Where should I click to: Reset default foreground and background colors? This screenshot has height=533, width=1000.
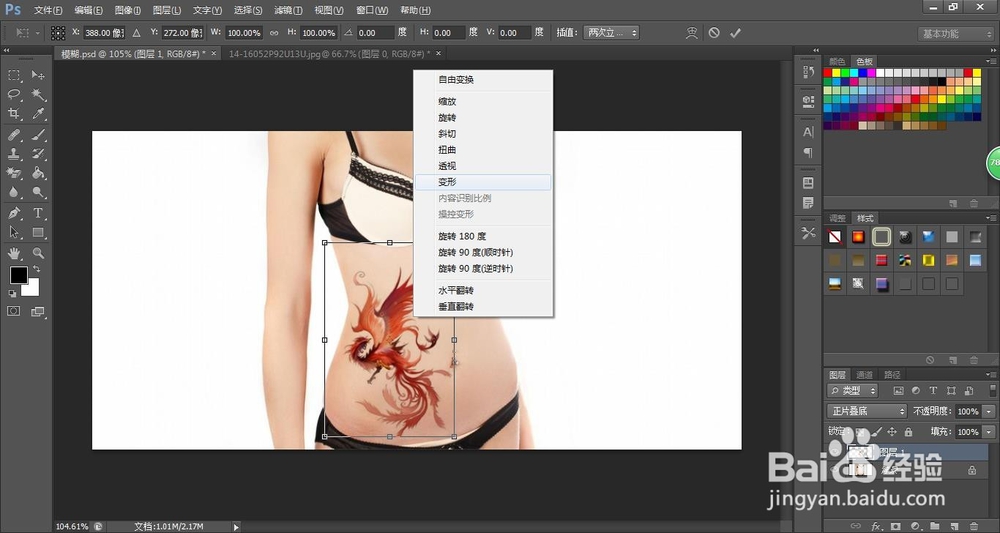pos(12,294)
